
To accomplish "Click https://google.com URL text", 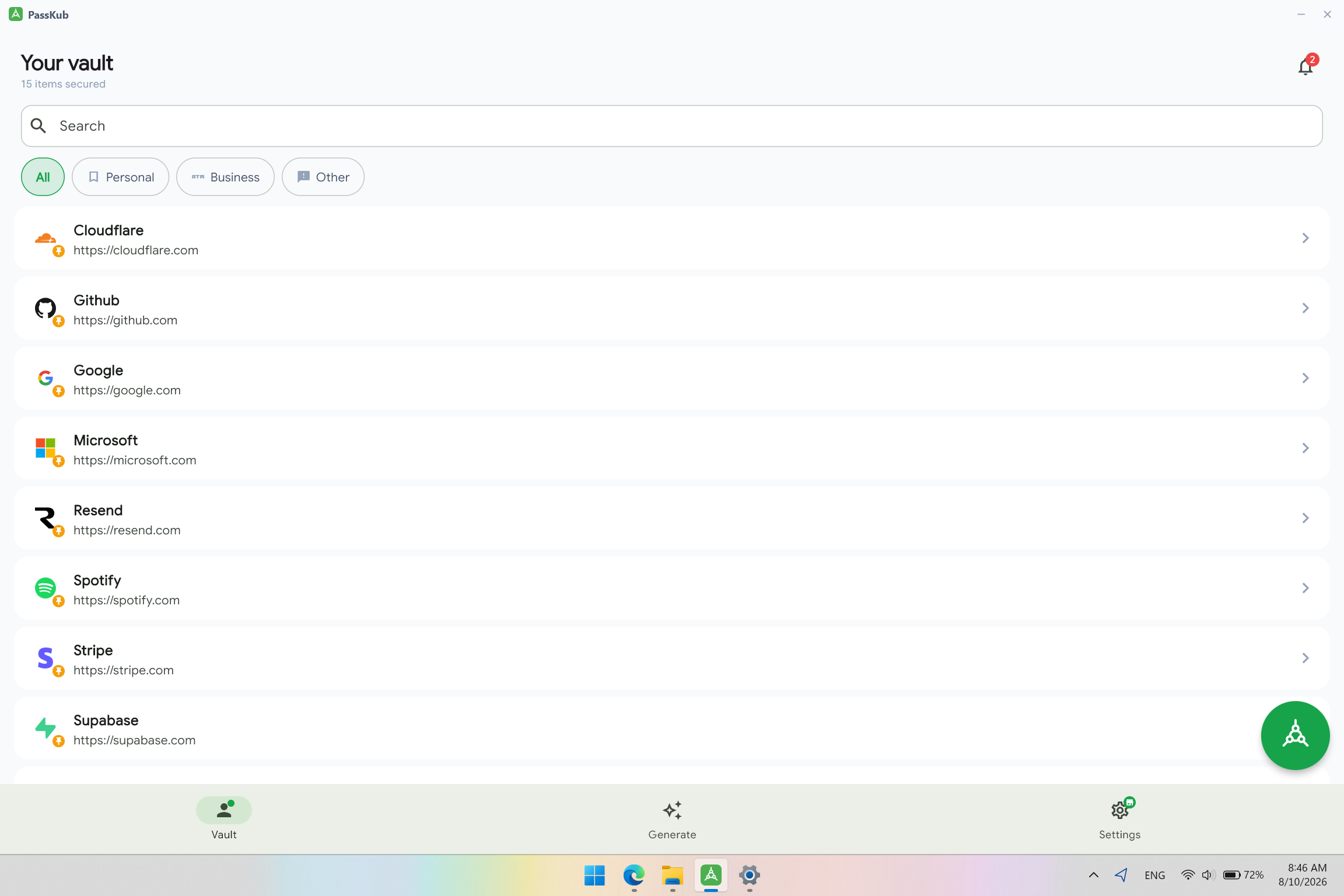I will (x=127, y=390).
